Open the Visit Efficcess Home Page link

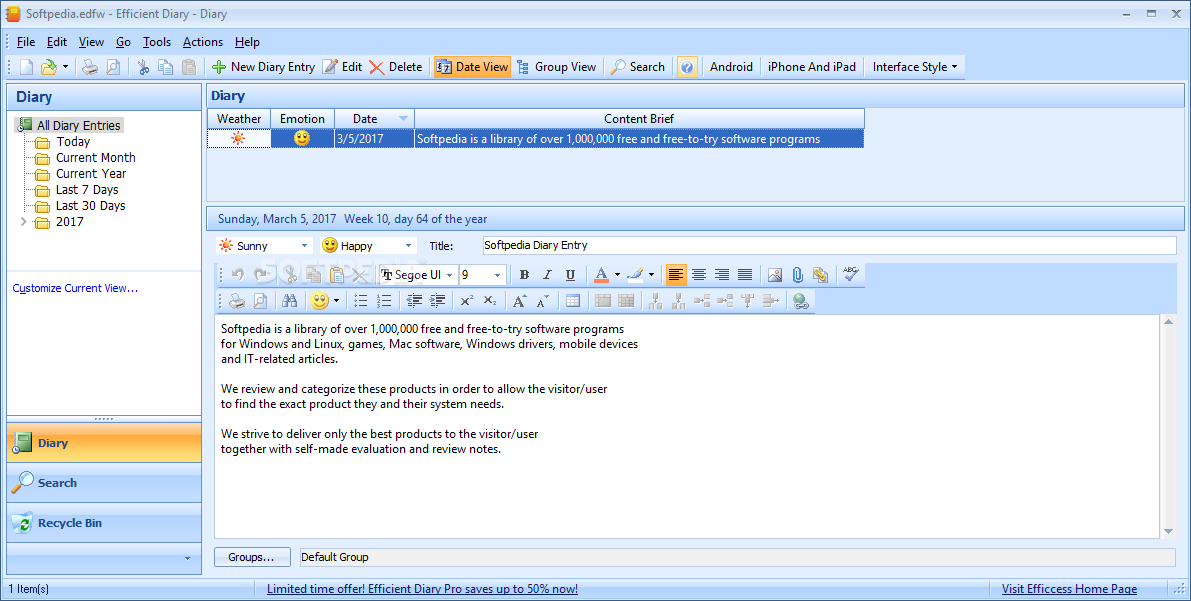(x=1069, y=589)
